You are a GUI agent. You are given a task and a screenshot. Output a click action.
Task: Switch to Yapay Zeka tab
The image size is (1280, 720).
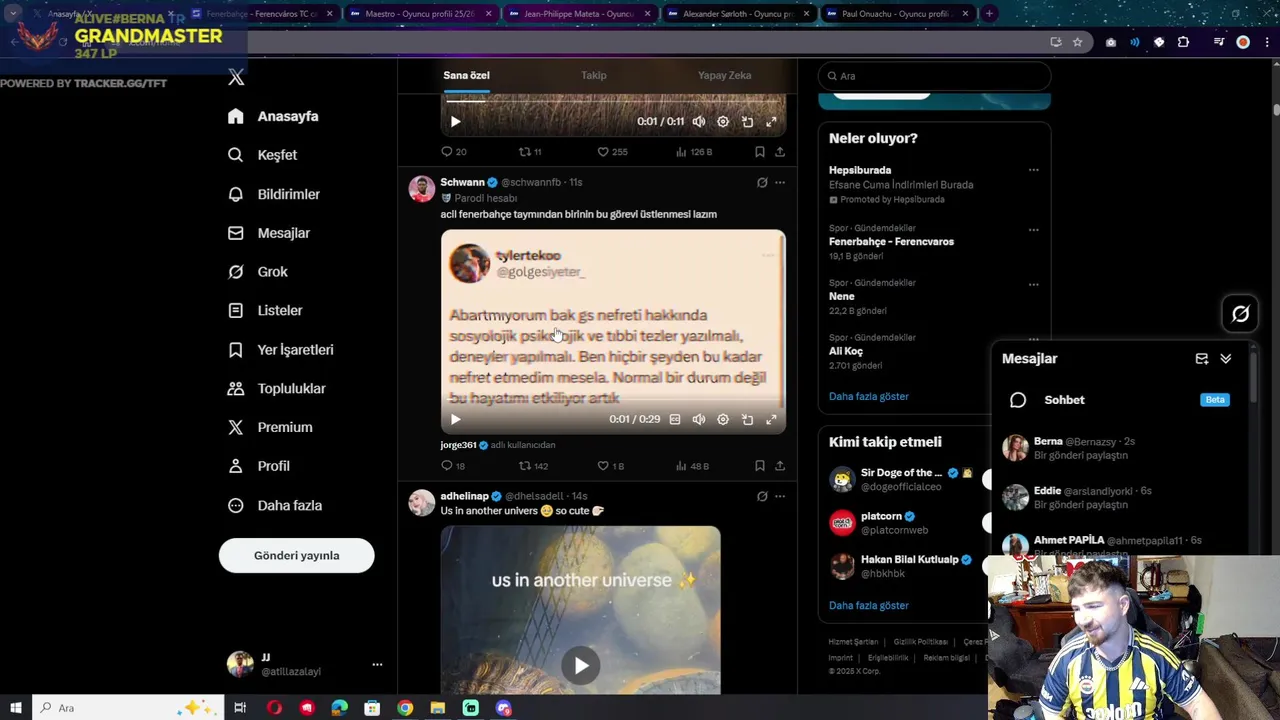[725, 75]
